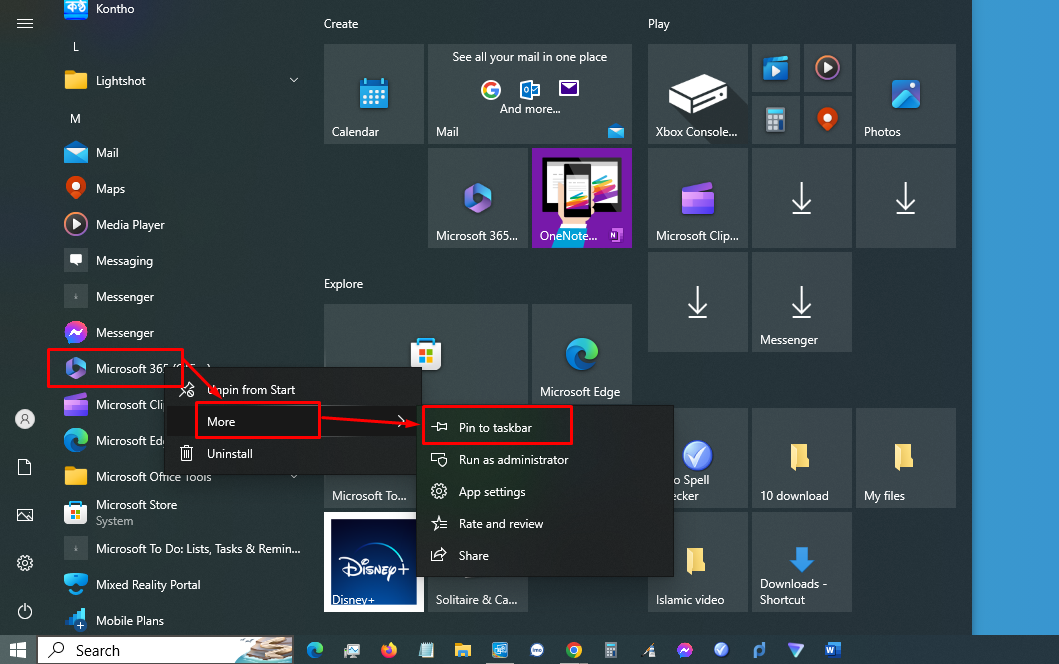Screen dimensions: 1059x664
Task: Click the Power button in Start menu
Action: 24,611
